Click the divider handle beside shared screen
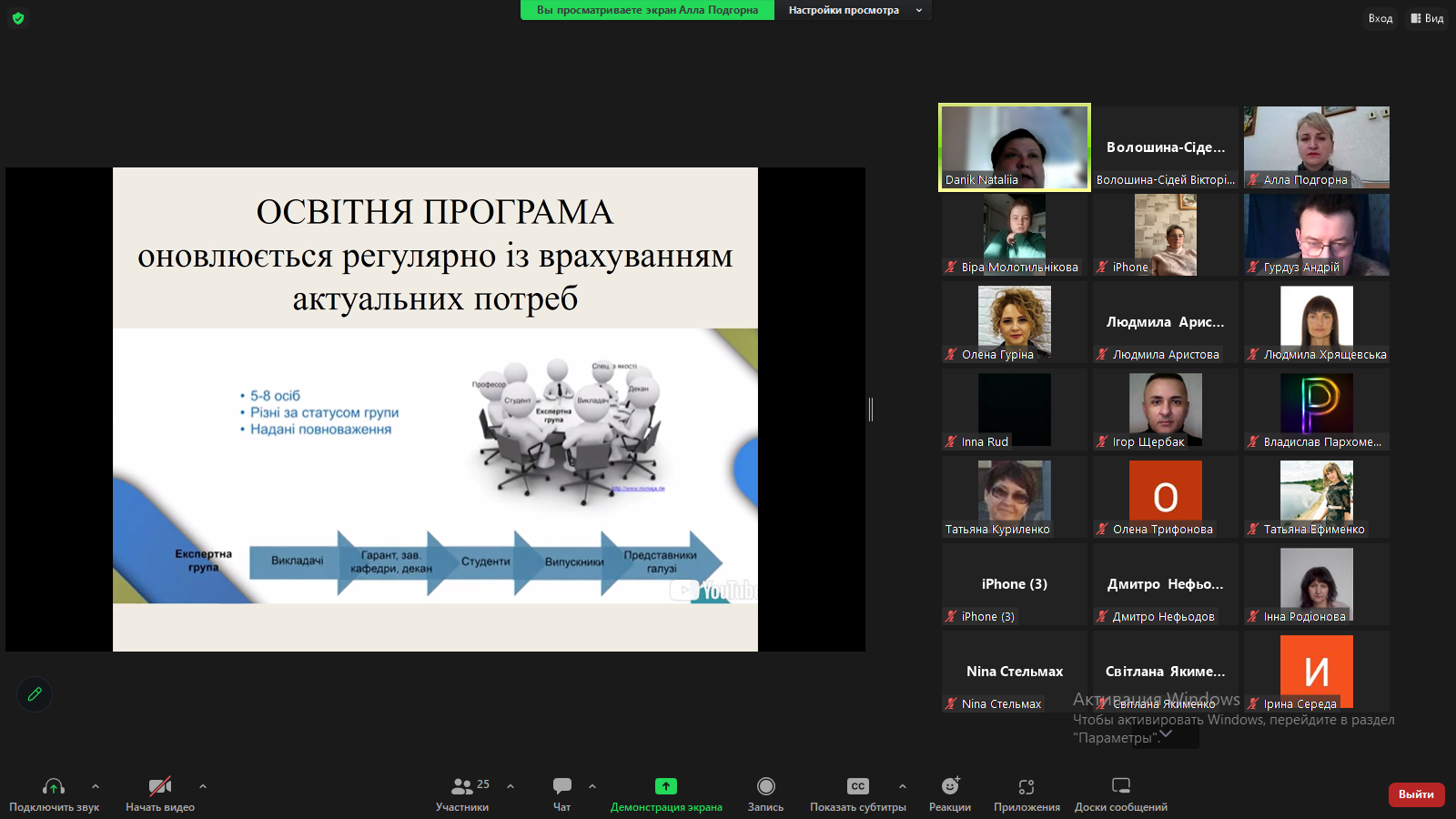The height and width of the screenshot is (819, 1456). coord(871,409)
